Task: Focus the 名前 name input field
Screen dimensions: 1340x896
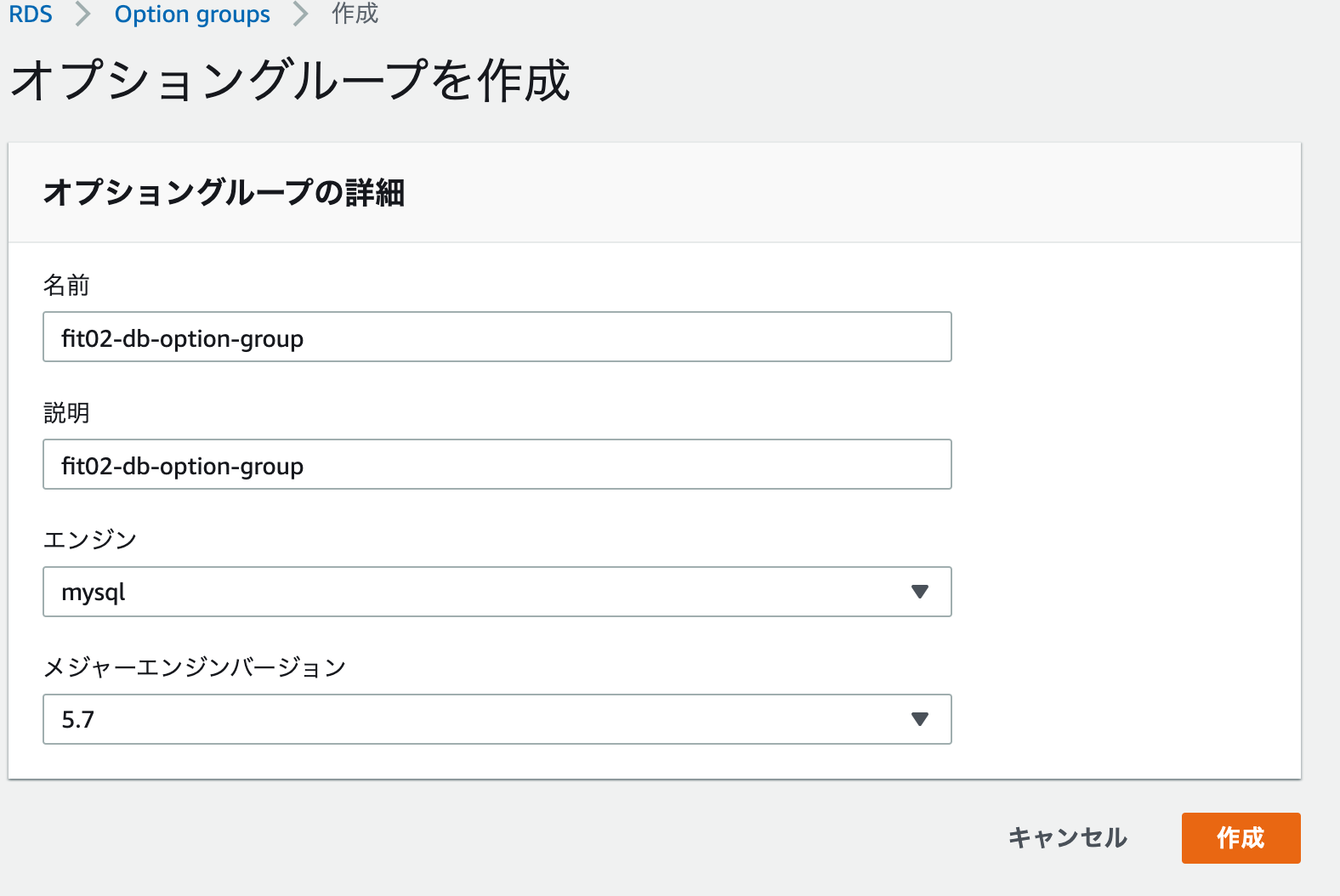Action: (497, 337)
